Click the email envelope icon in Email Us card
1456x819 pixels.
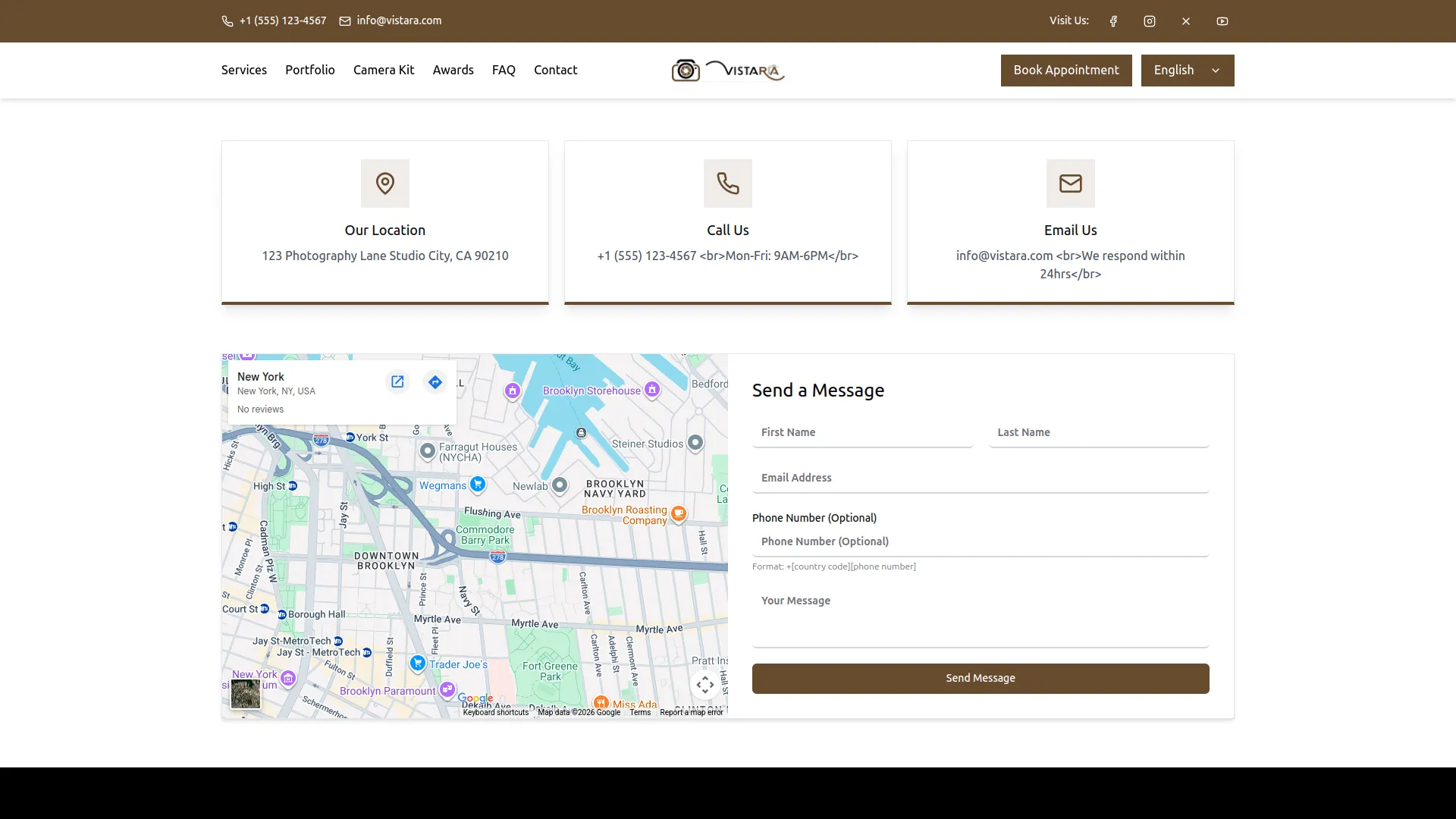1070,183
